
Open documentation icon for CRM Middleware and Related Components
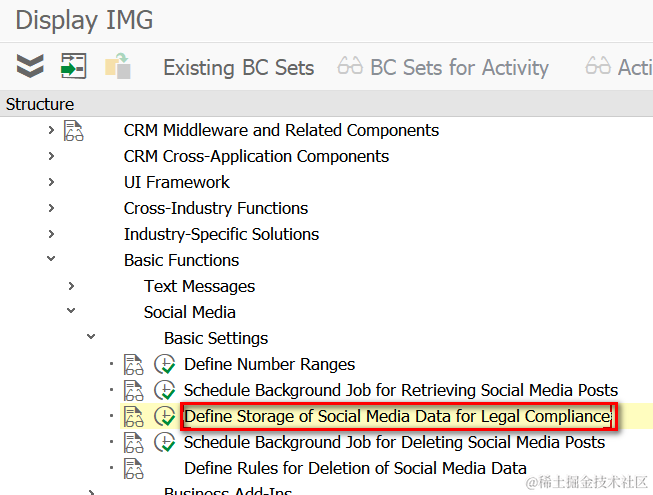73,131
